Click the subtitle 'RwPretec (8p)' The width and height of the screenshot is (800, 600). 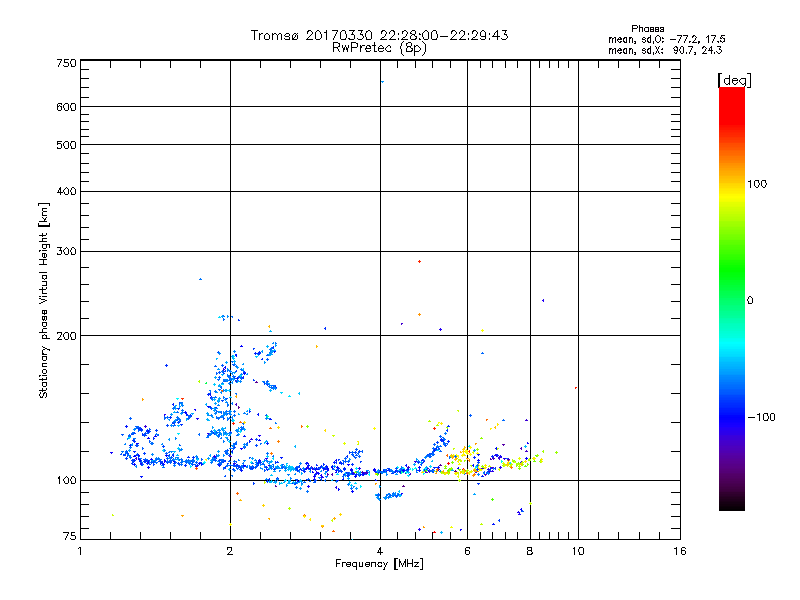coord(379,48)
